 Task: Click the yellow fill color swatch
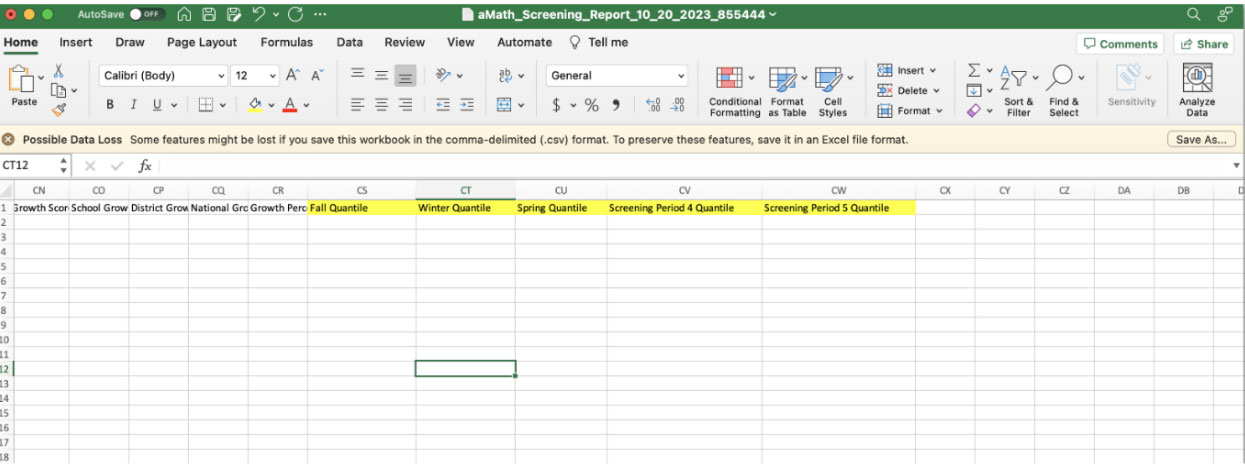[255, 105]
